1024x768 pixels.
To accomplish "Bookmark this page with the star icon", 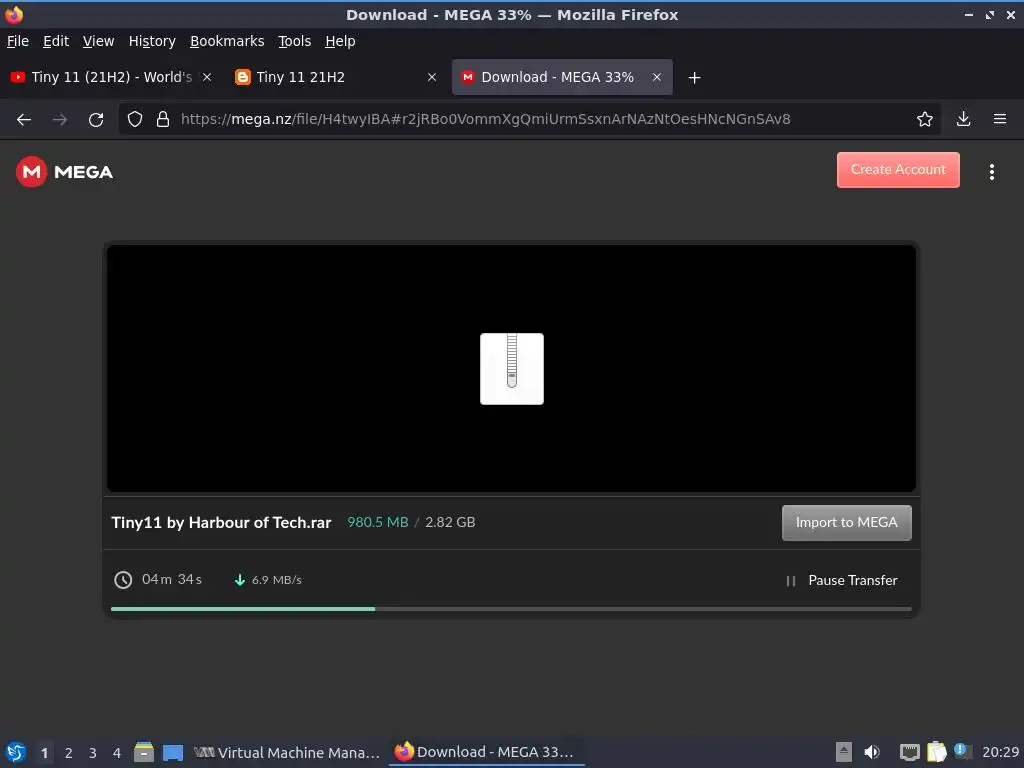I will [x=924, y=119].
